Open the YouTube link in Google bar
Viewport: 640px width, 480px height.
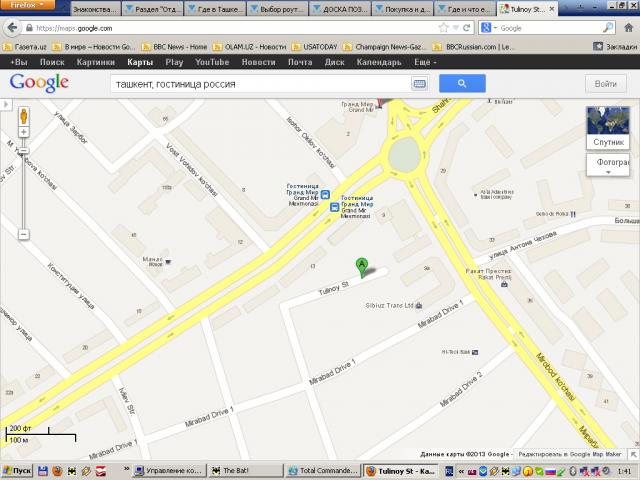211,62
